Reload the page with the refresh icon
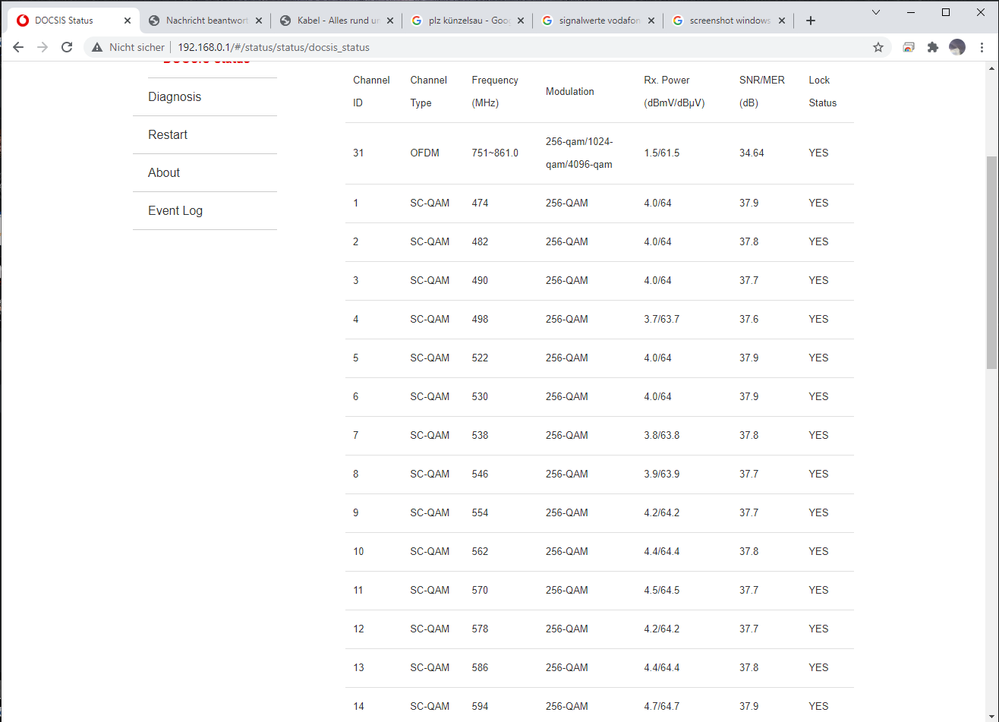This screenshot has width=999, height=722. click(66, 47)
